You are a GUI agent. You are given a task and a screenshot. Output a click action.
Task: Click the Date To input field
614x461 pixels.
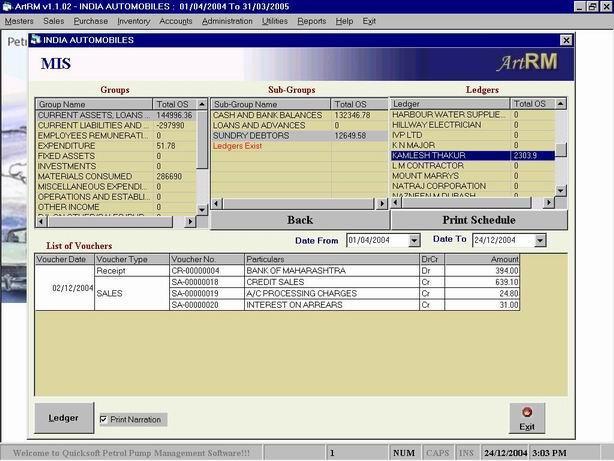(x=504, y=240)
